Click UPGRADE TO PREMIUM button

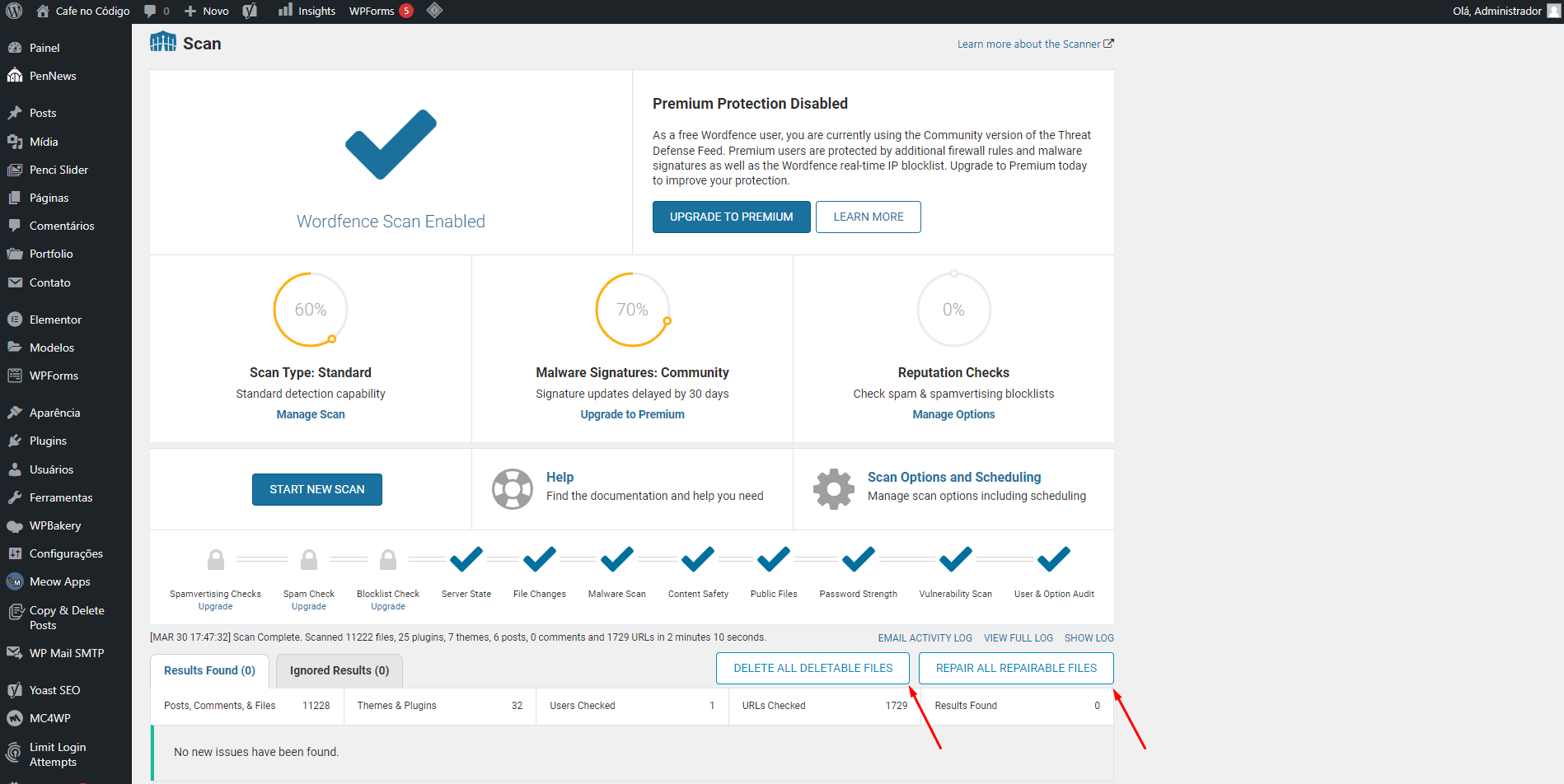pyautogui.click(x=732, y=217)
